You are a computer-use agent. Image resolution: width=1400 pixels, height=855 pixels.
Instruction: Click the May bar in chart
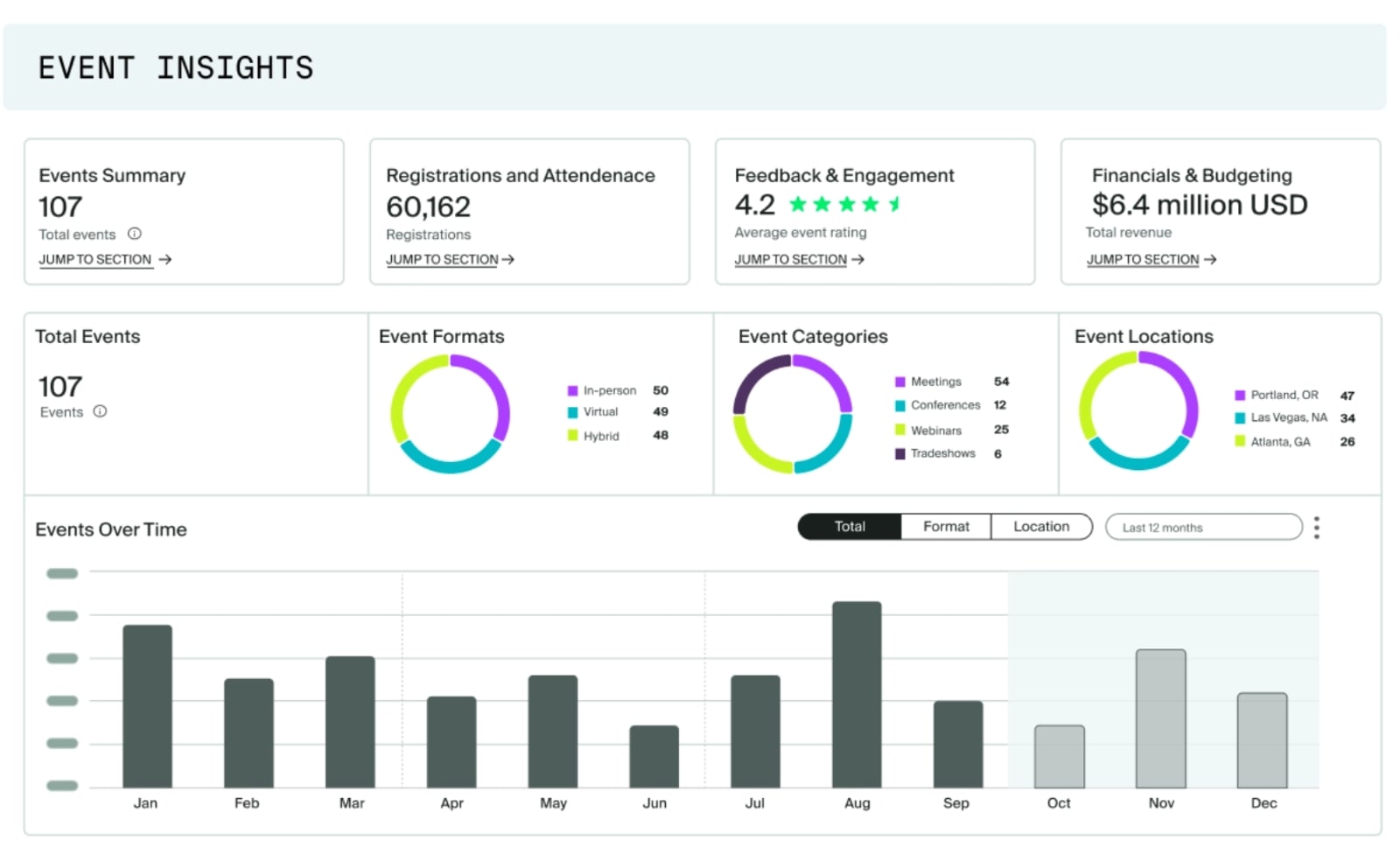pyautogui.click(x=553, y=732)
